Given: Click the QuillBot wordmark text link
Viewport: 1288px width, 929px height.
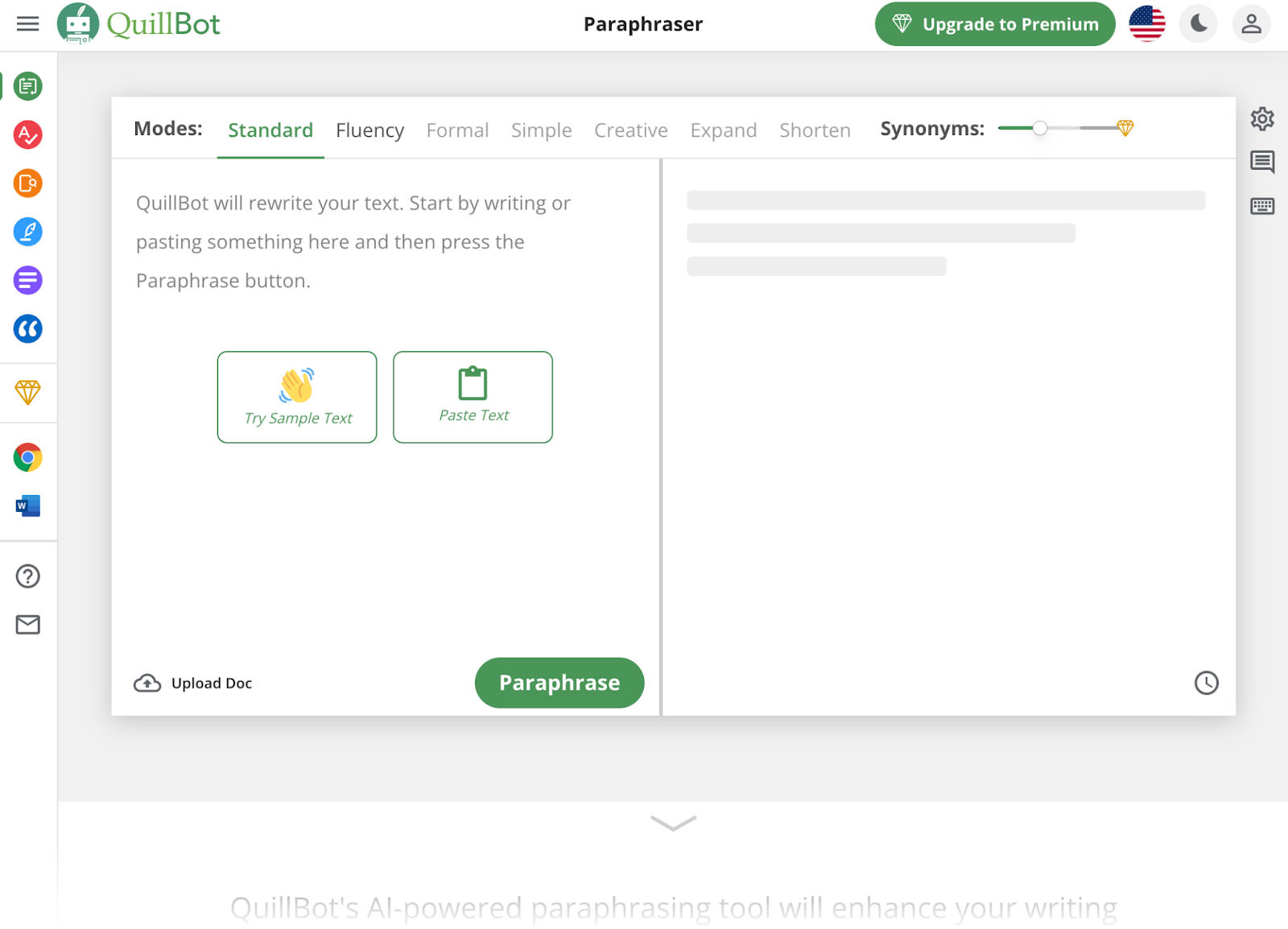Looking at the screenshot, I should tap(163, 24).
